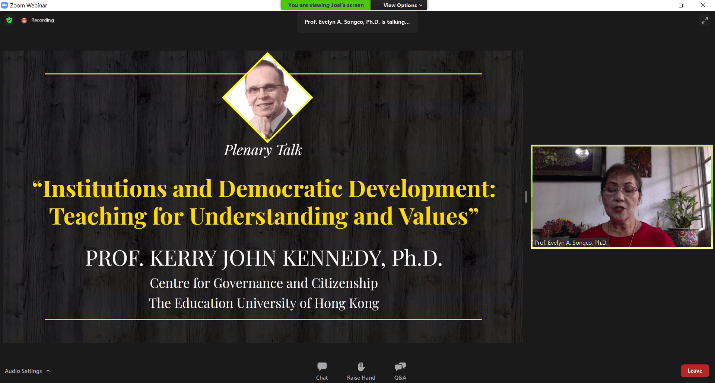Click the Plenary Talk slide title text
This screenshot has width=715, height=383.
(263, 150)
